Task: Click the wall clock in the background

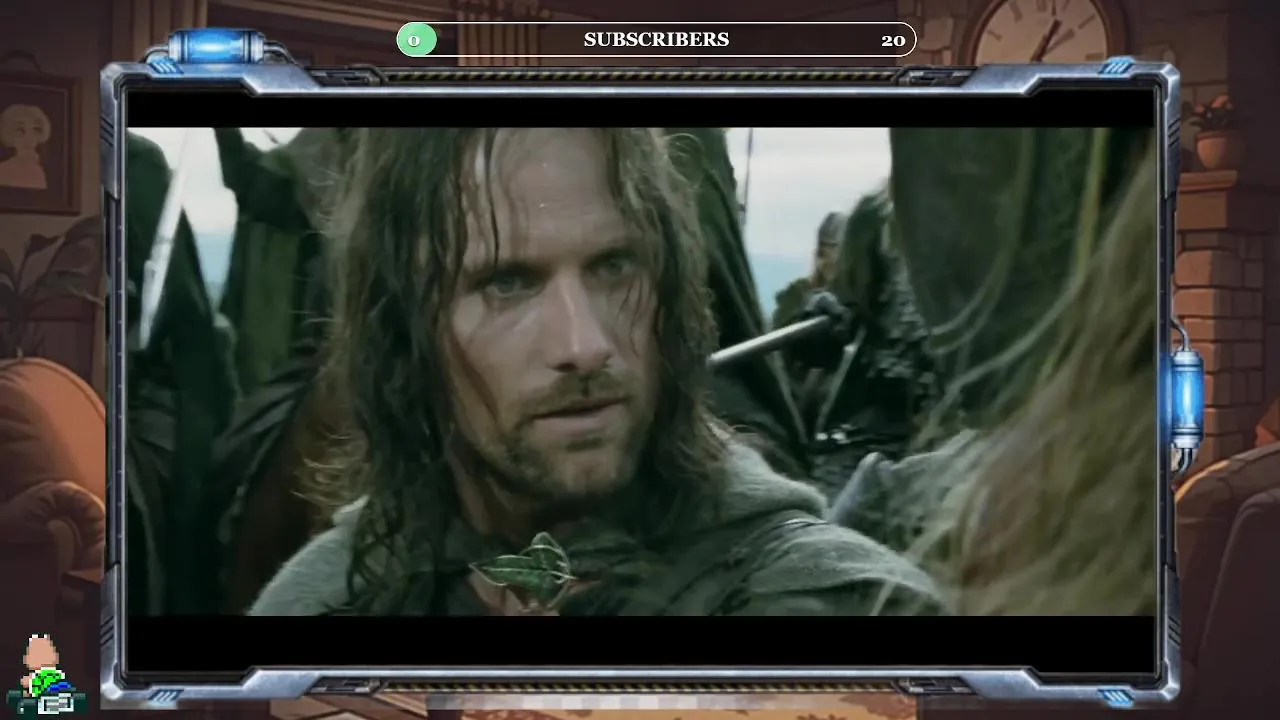Action: point(1042,32)
